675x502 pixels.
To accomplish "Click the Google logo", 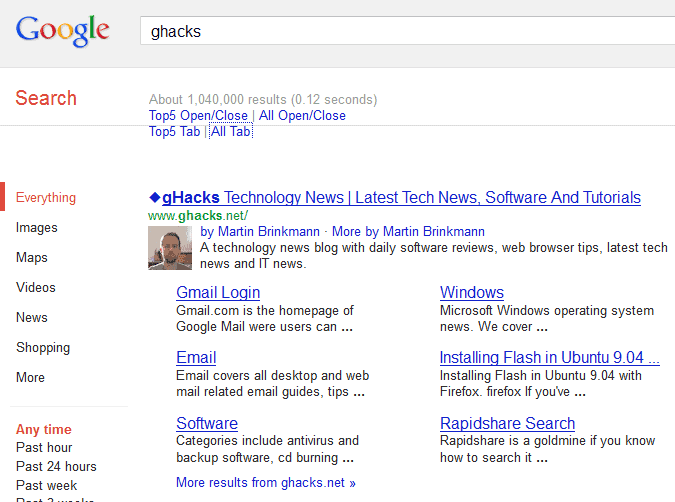I will click(x=63, y=30).
